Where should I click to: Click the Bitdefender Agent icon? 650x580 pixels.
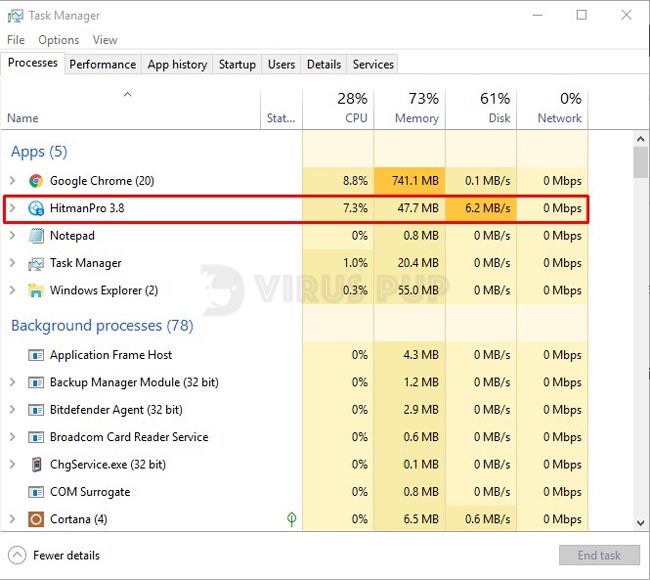36,410
